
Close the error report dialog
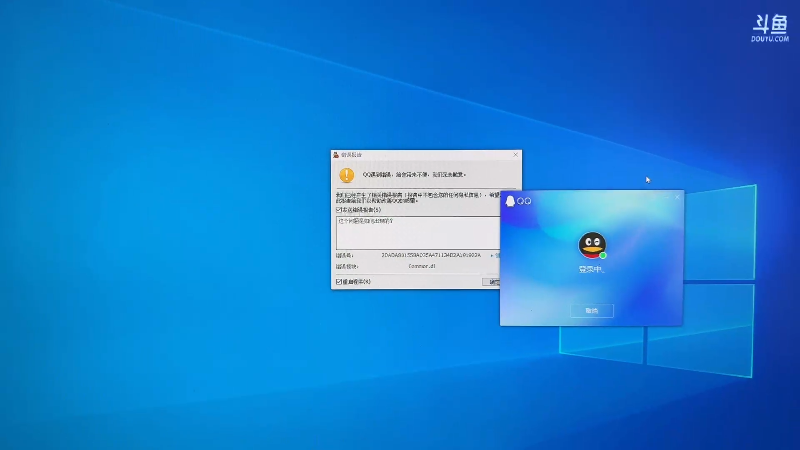point(515,155)
